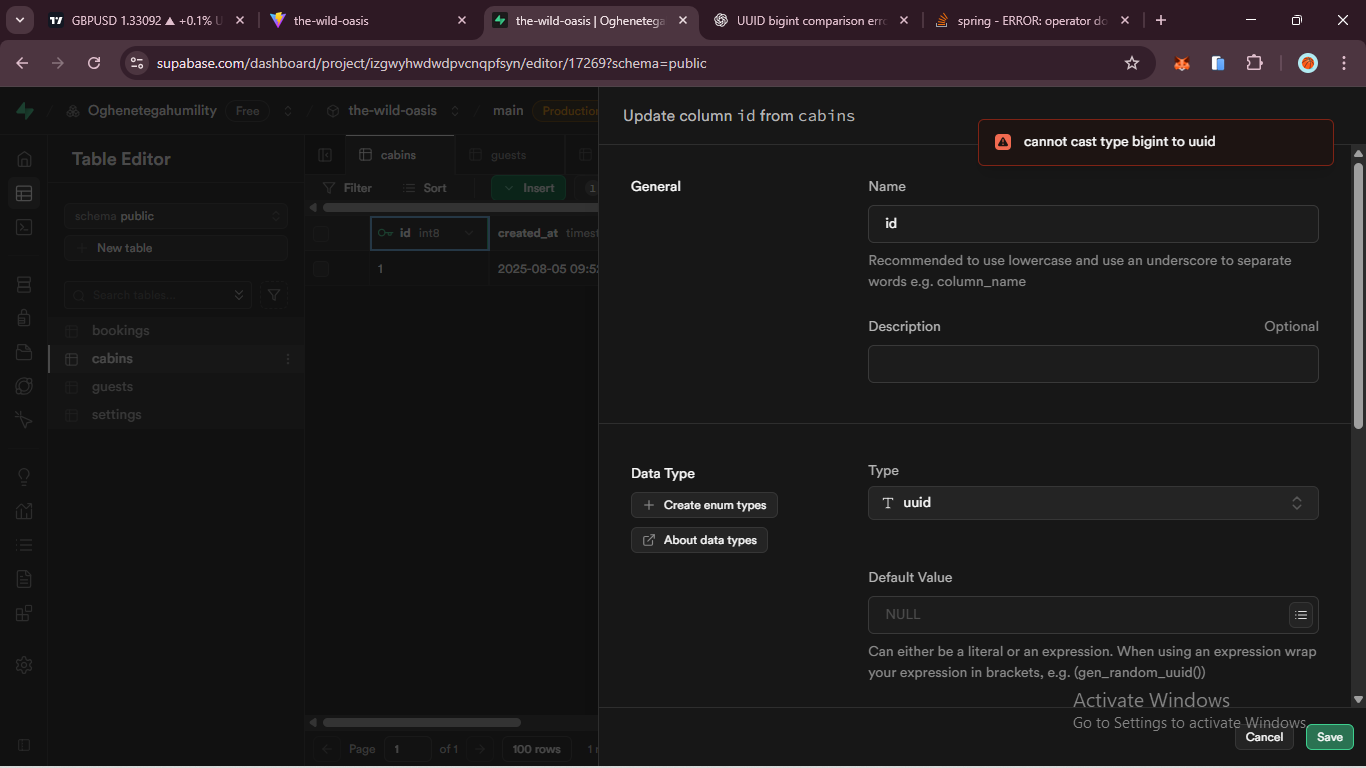Open the 100 rows per page selector
This screenshot has height=768, width=1366.
(x=536, y=749)
